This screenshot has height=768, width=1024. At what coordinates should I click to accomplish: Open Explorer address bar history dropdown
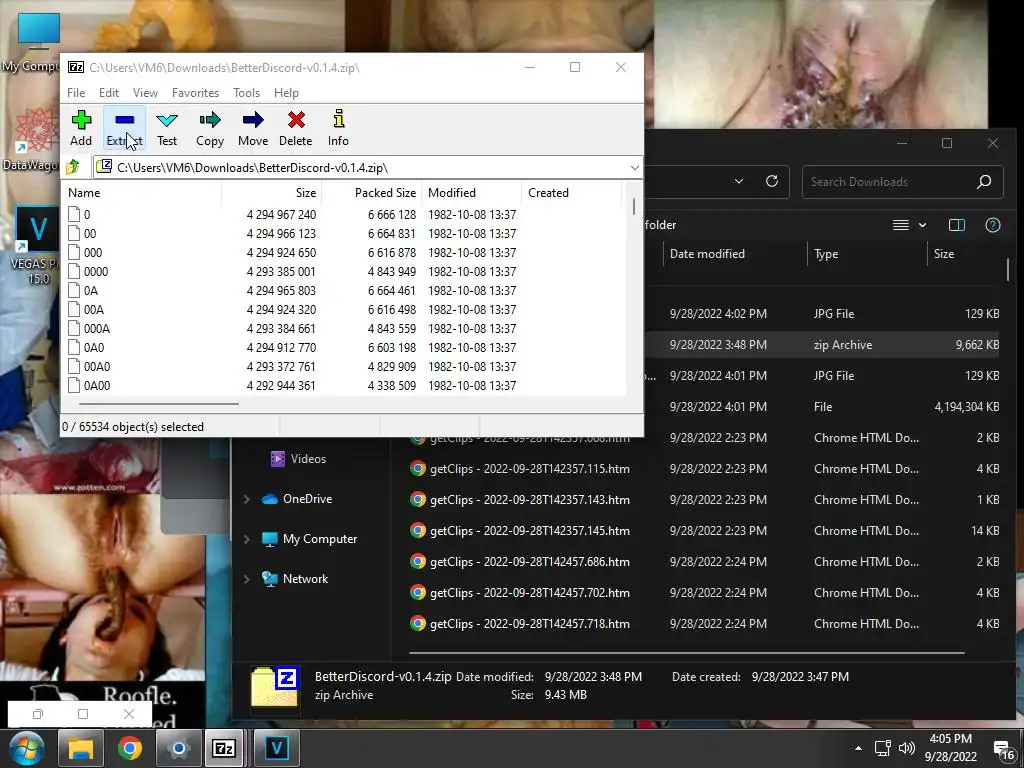click(x=739, y=182)
